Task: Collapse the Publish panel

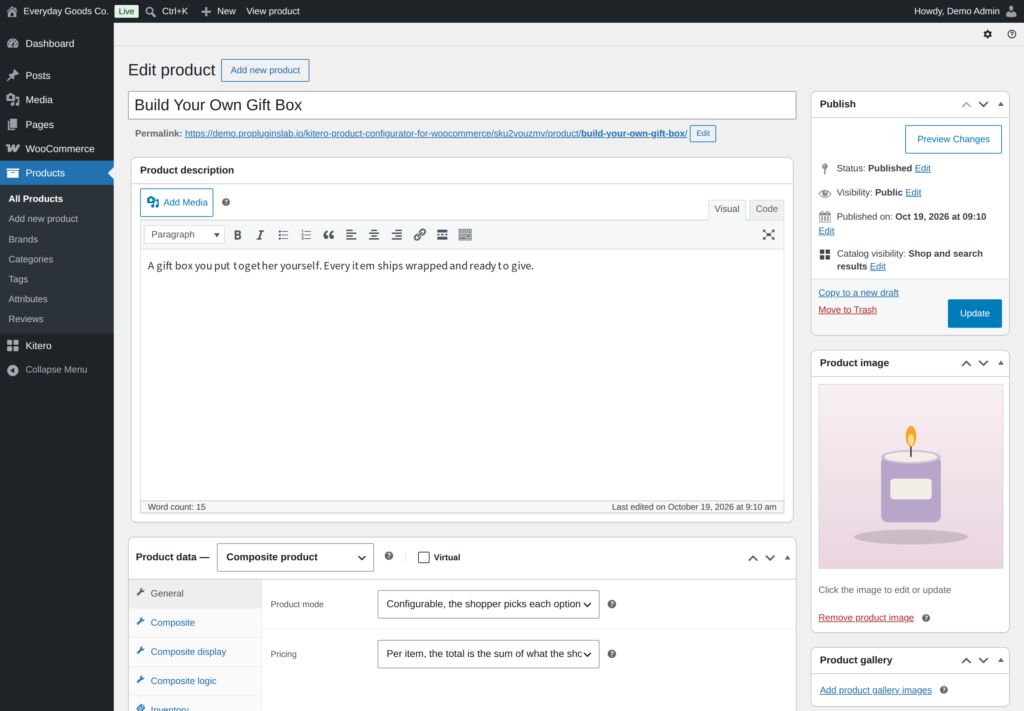Action: pos(1000,104)
